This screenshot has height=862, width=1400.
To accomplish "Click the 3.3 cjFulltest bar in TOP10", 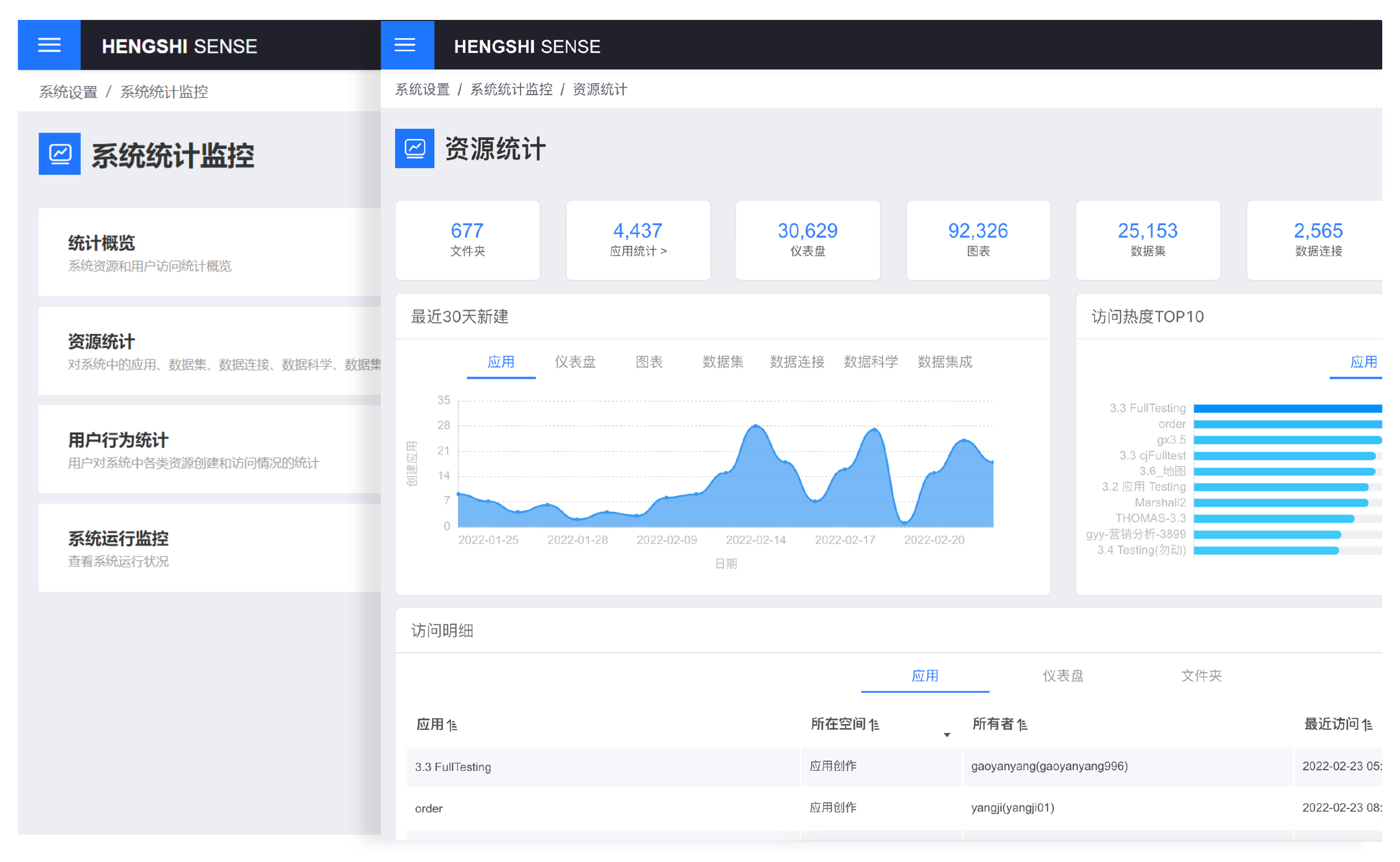I will tap(1284, 456).
